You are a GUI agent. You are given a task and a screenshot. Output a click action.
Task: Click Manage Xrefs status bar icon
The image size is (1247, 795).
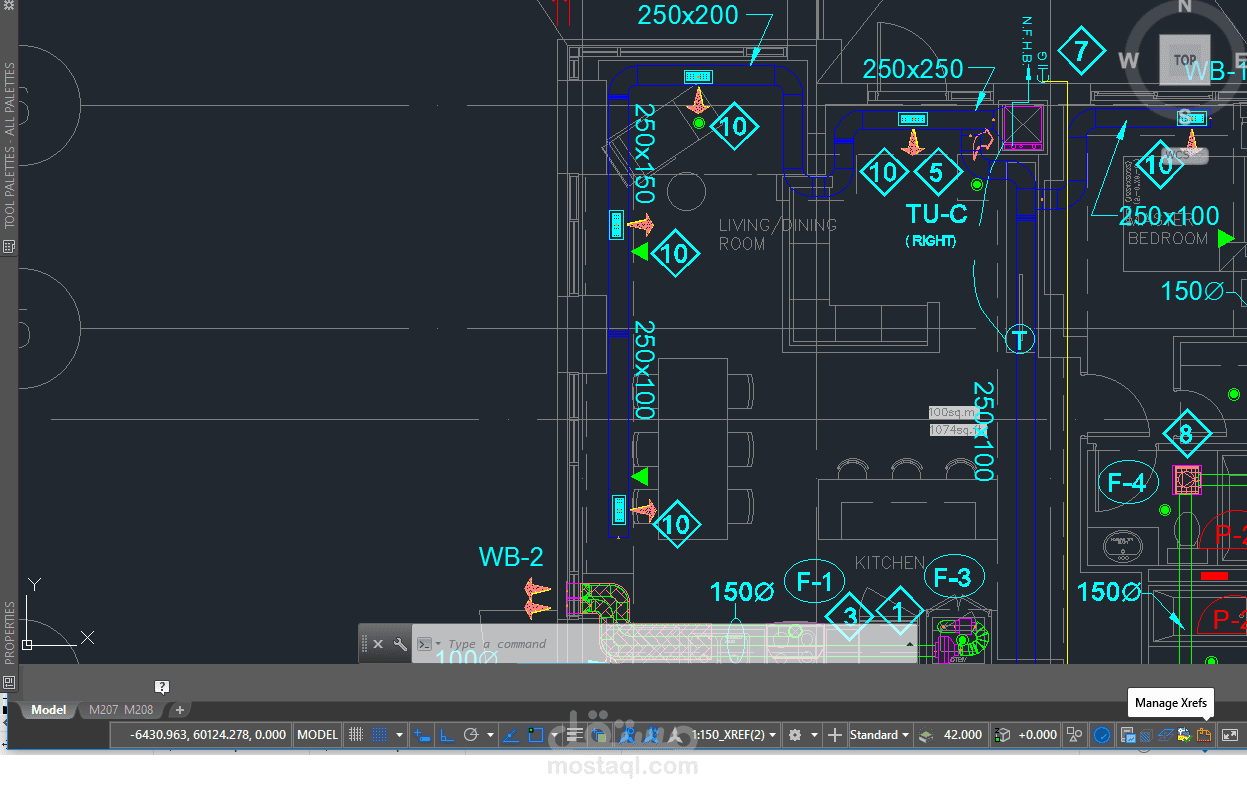pyautogui.click(x=1203, y=735)
